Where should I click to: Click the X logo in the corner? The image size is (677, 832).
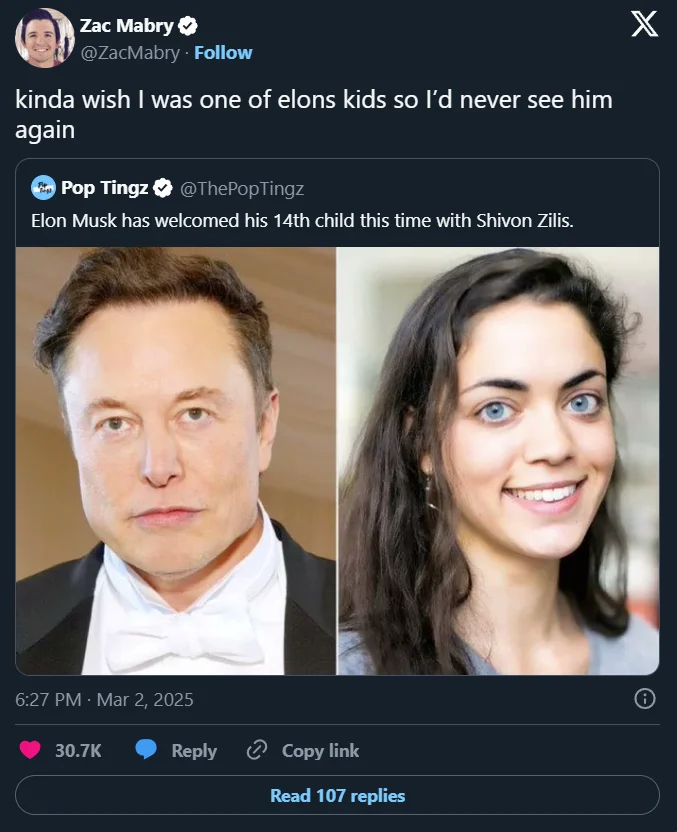(x=645, y=26)
